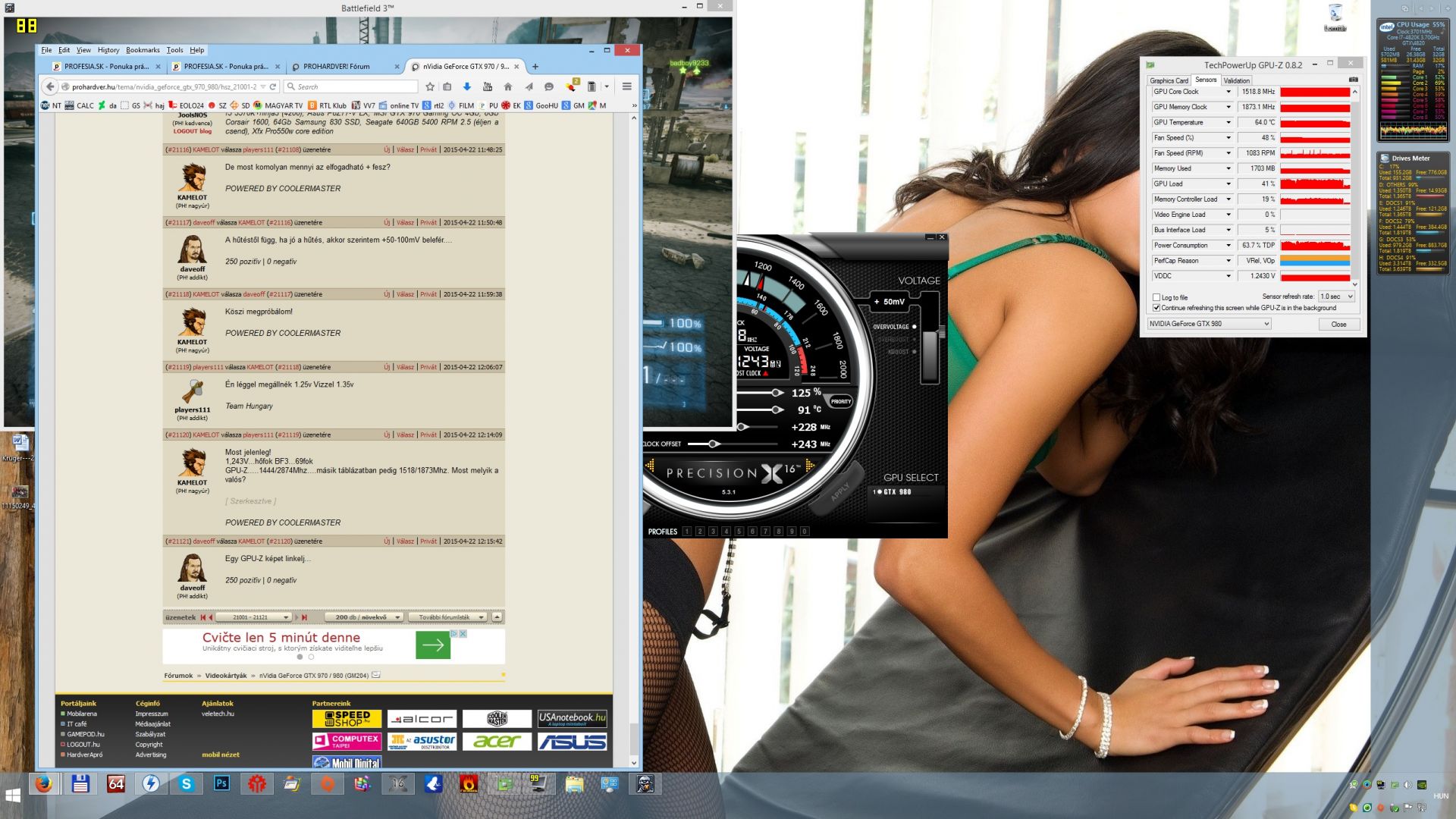Open the Sensor refresh rate combo box
The image size is (1456, 819).
point(1336,297)
